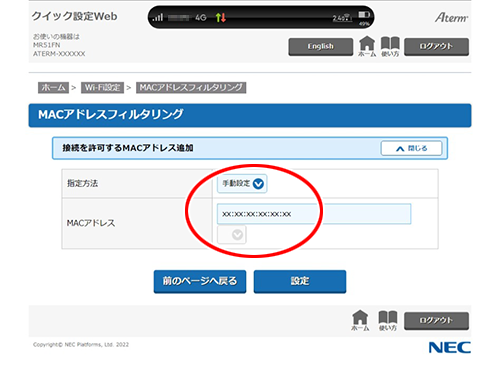500x380 pixels.
Task: Click the クイック設定Web title
Action: tap(75, 16)
